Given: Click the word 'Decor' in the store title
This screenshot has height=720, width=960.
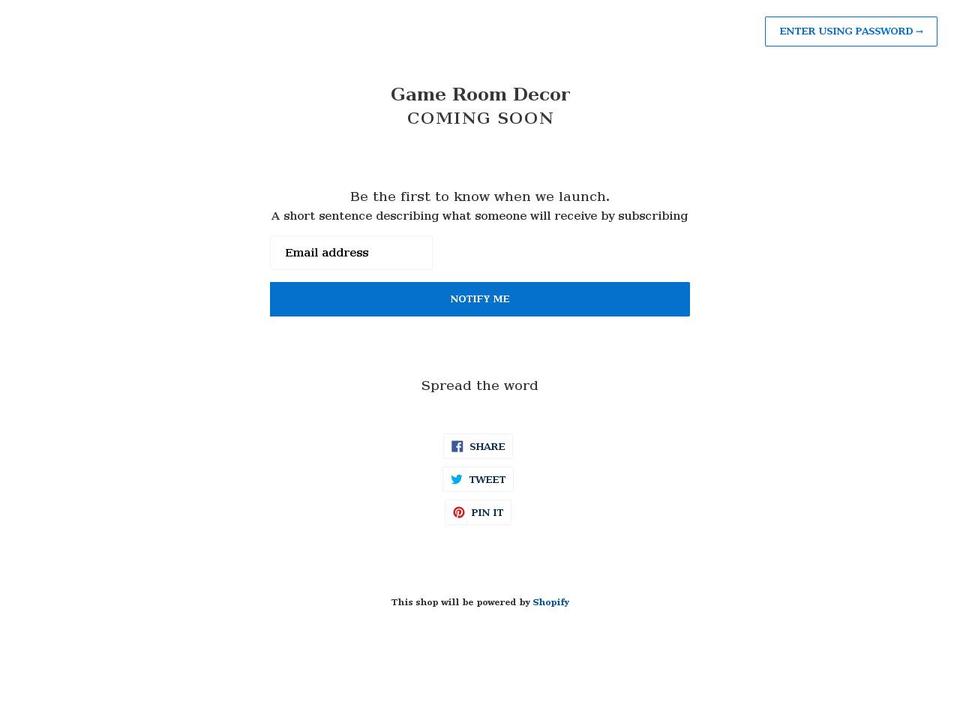Looking at the screenshot, I should pos(541,94).
